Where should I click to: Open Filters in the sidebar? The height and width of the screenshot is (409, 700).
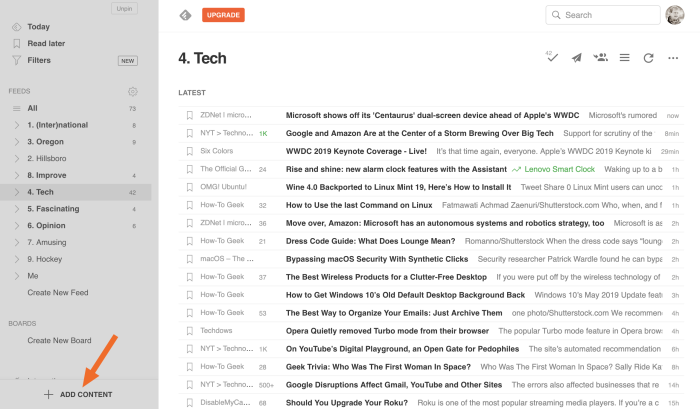39,60
